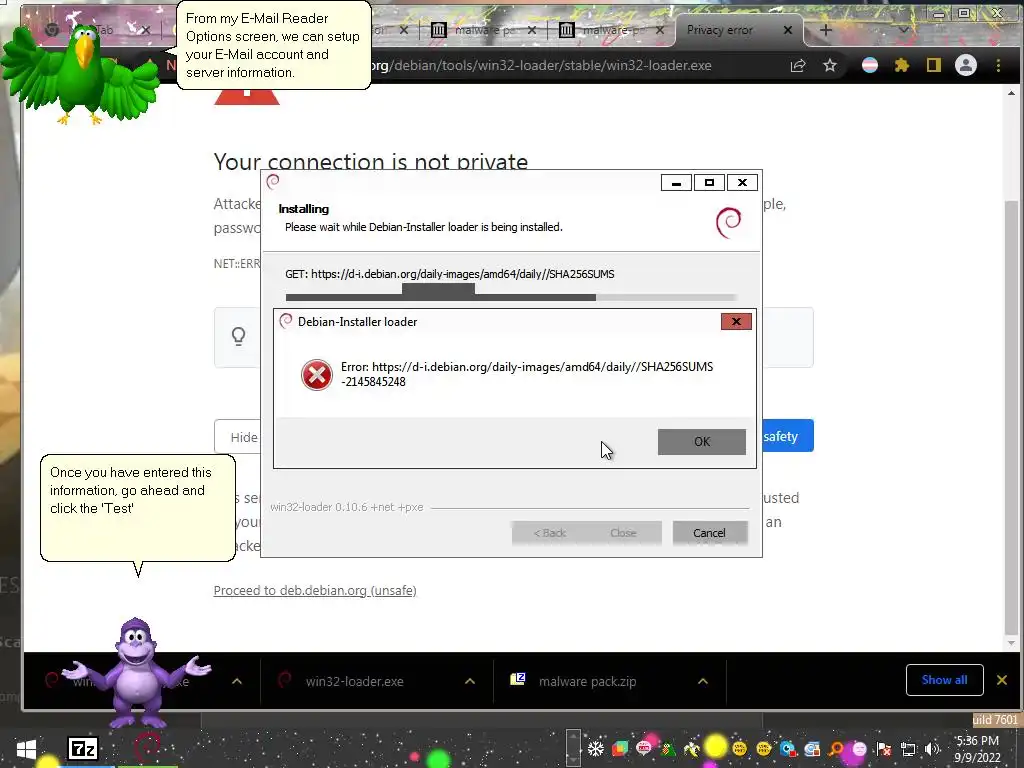This screenshot has width=1024, height=768.
Task: Click the blue eye tray icon
Action: click(x=788, y=749)
